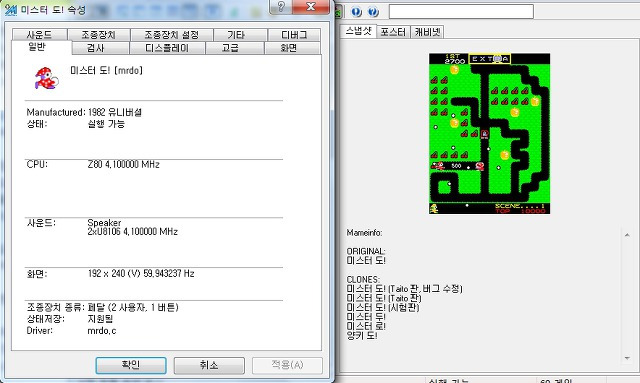Open the 디스플레이 tab
Image resolution: width=640 pixels, height=383 pixels.
pos(167,48)
